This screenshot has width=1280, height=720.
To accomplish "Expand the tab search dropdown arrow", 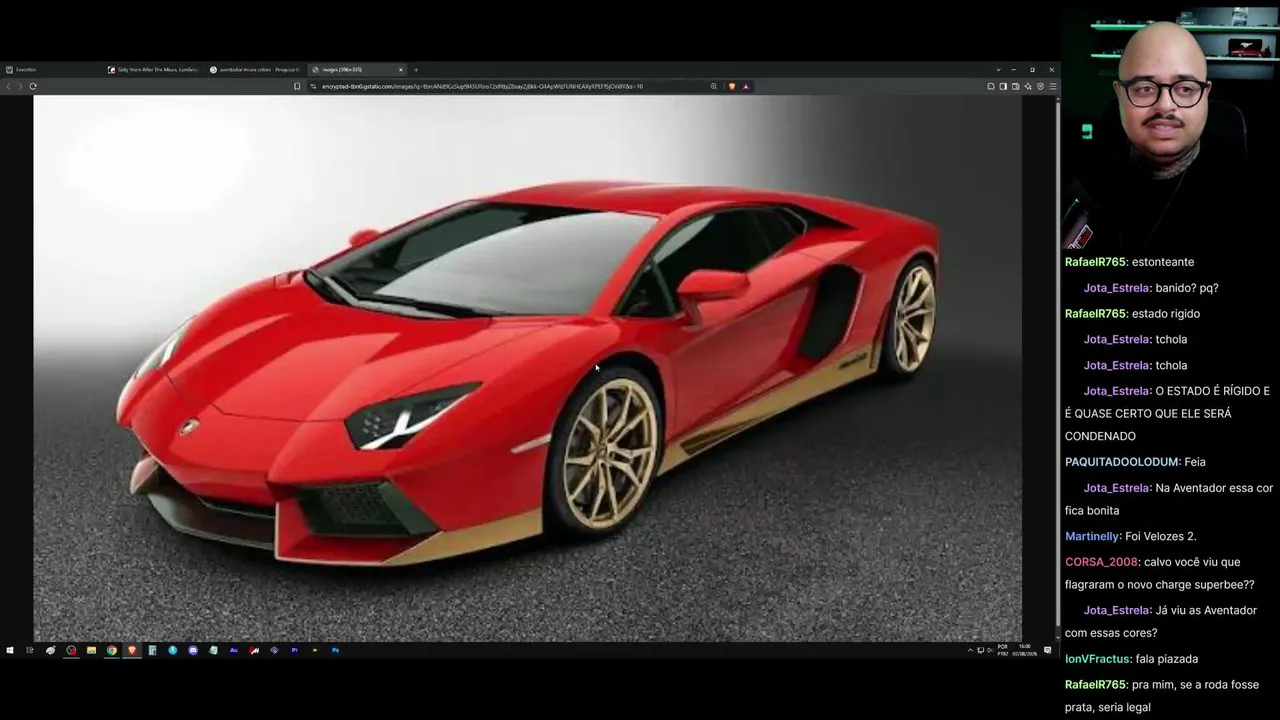I will (998, 70).
